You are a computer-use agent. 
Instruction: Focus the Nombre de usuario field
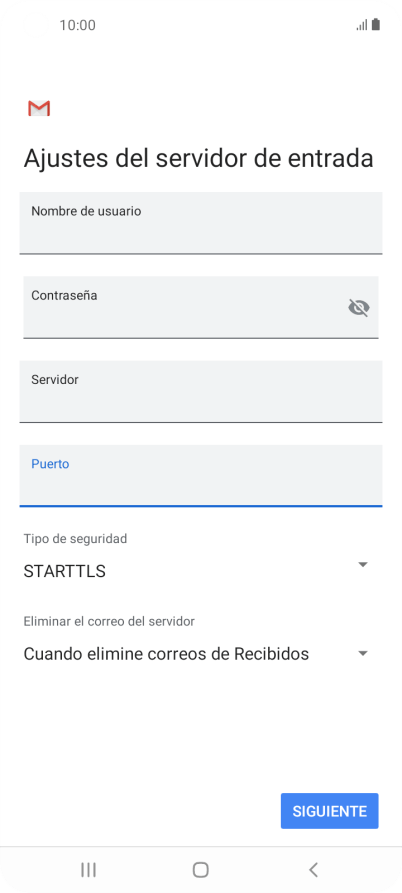click(200, 223)
